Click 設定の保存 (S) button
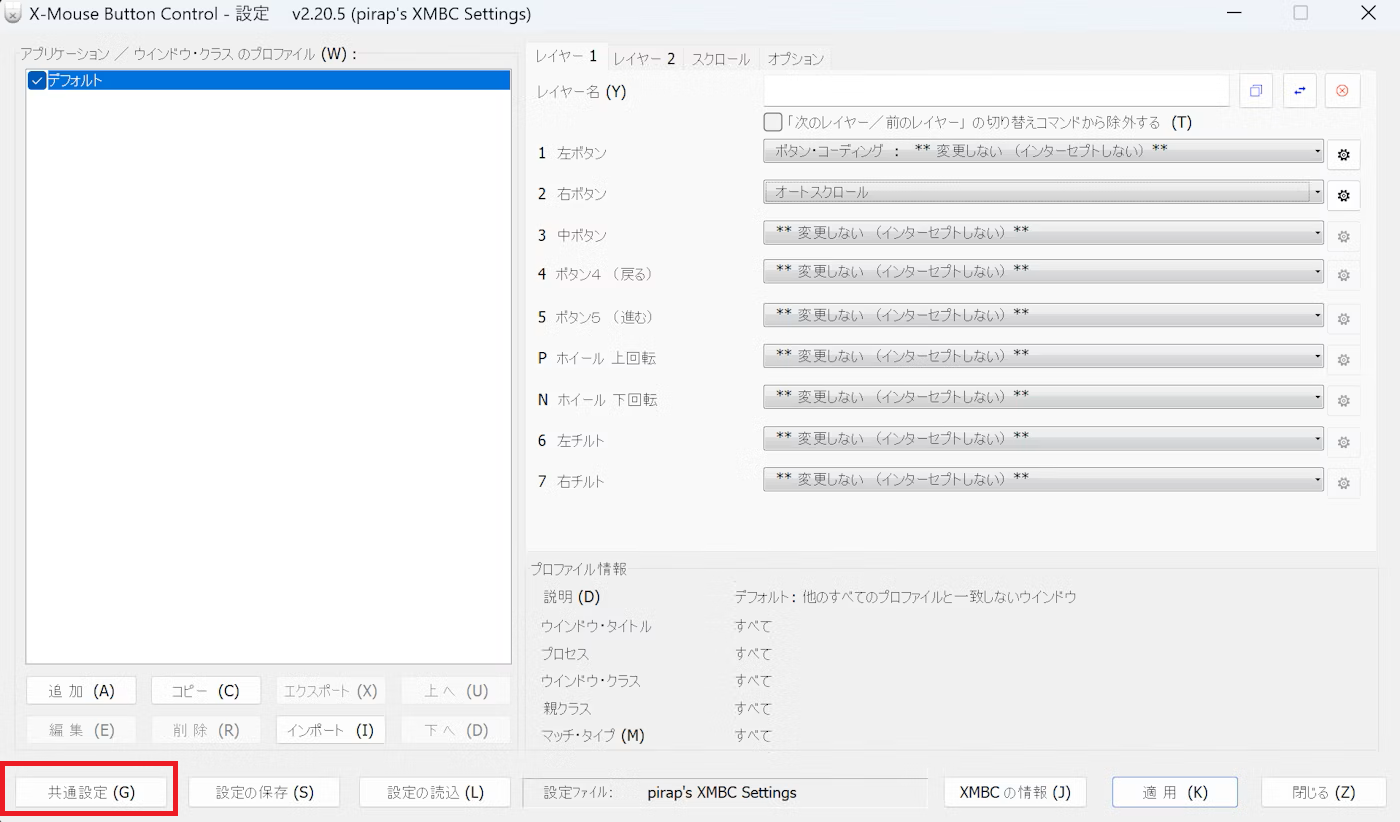The height and width of the screenshot is (822, 1400). 264,792
